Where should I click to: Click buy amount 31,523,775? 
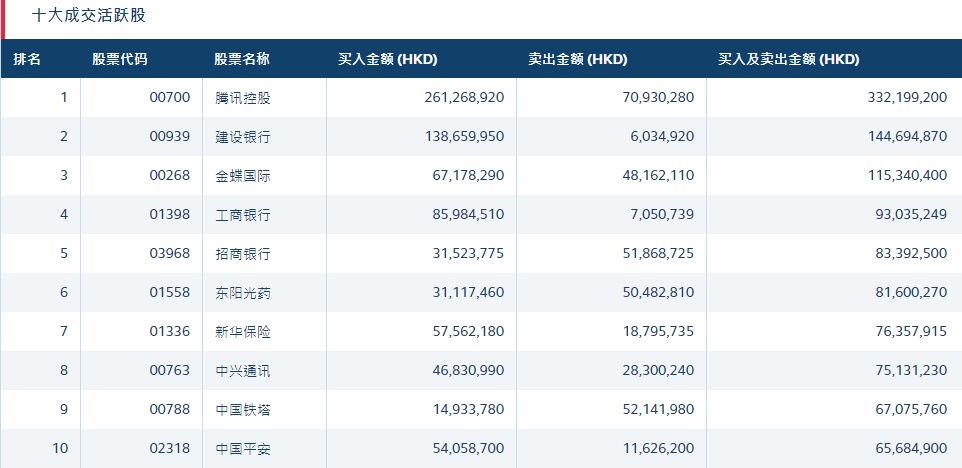(468, 253)
